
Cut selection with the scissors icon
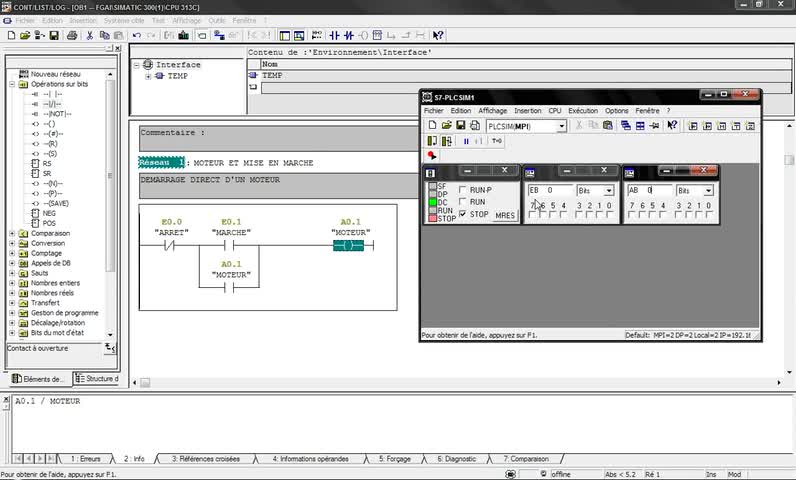click(x=90, y=35)
